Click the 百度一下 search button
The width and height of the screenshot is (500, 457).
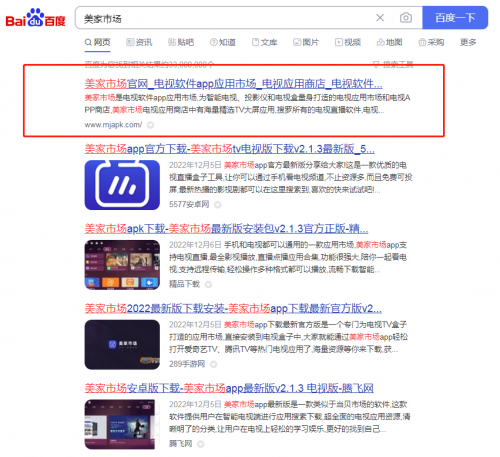coord(455,18)
